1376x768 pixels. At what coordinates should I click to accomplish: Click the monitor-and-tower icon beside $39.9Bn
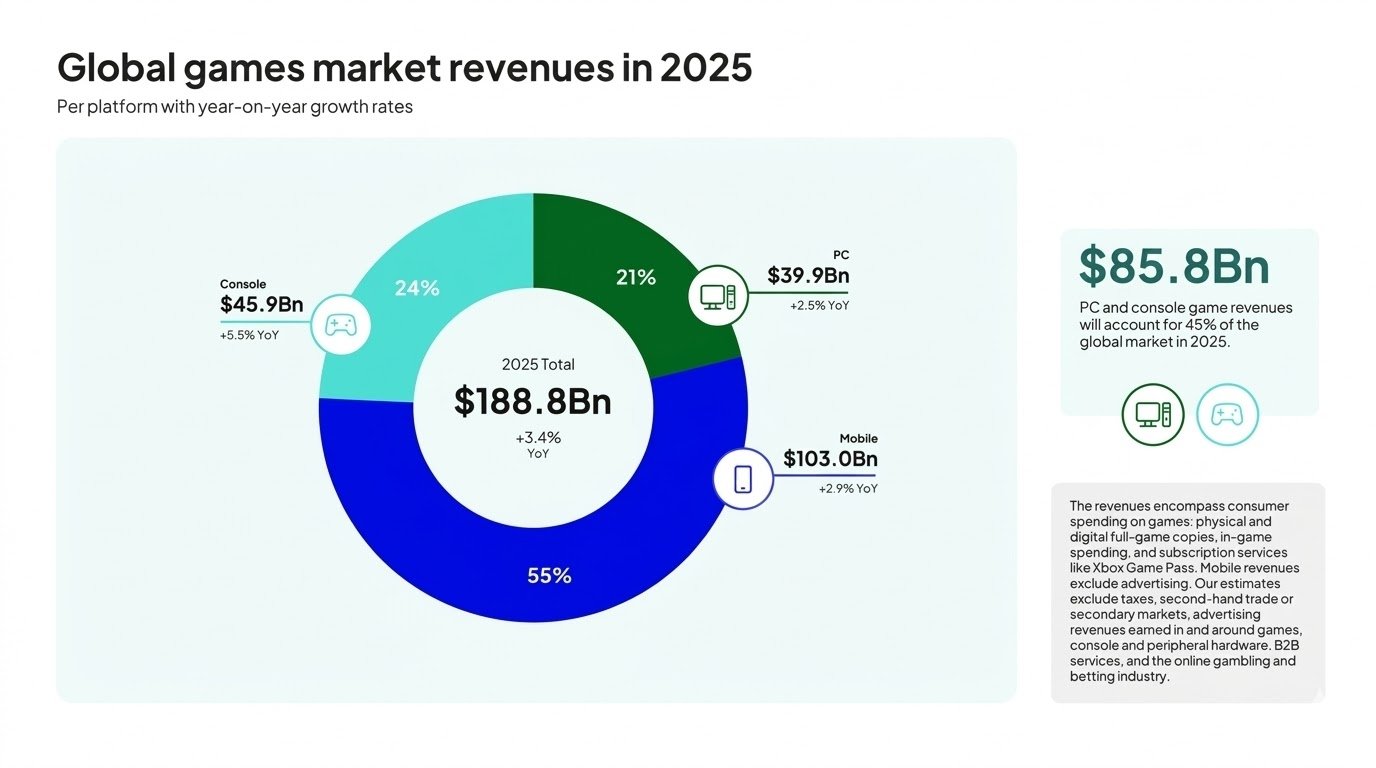click(x=718, y=295)
